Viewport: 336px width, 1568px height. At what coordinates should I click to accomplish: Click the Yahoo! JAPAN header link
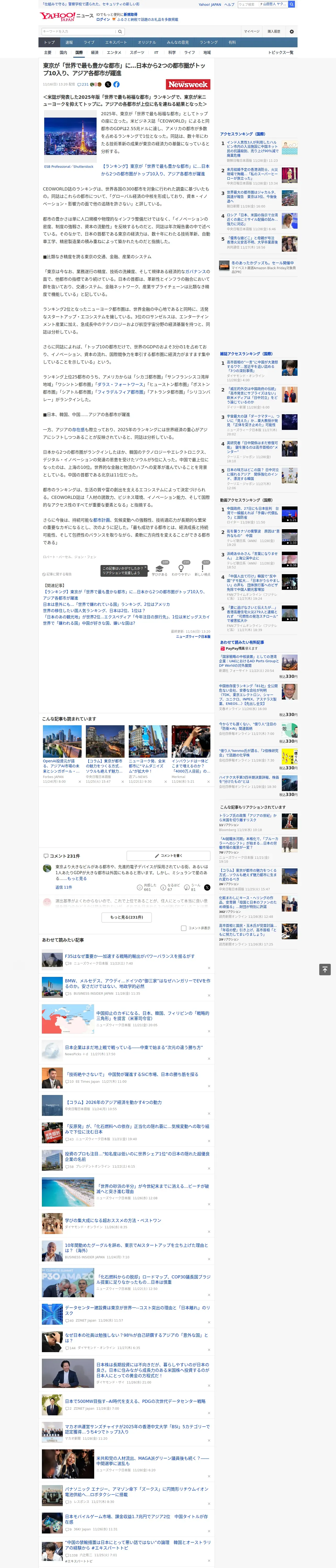click(210, 4)
